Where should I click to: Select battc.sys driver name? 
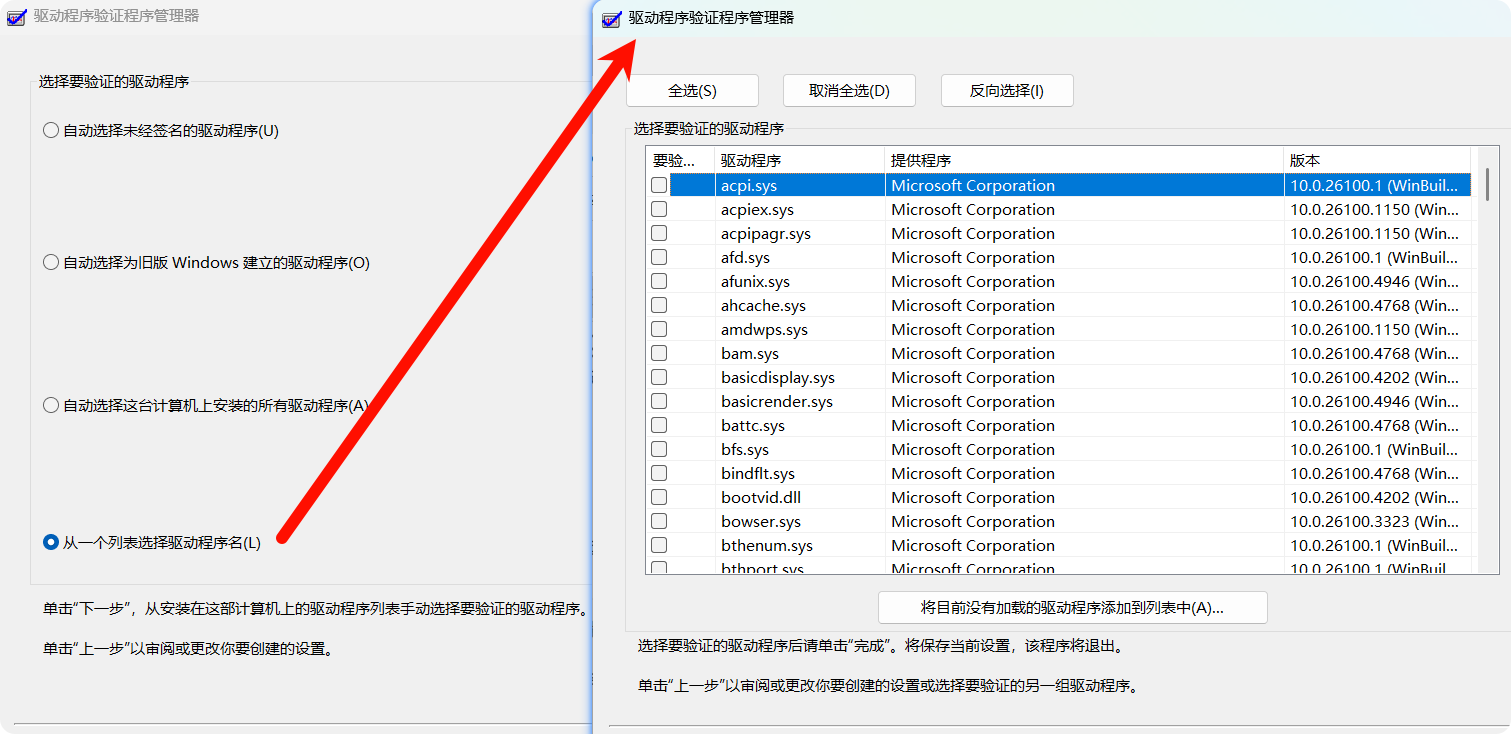753,425
